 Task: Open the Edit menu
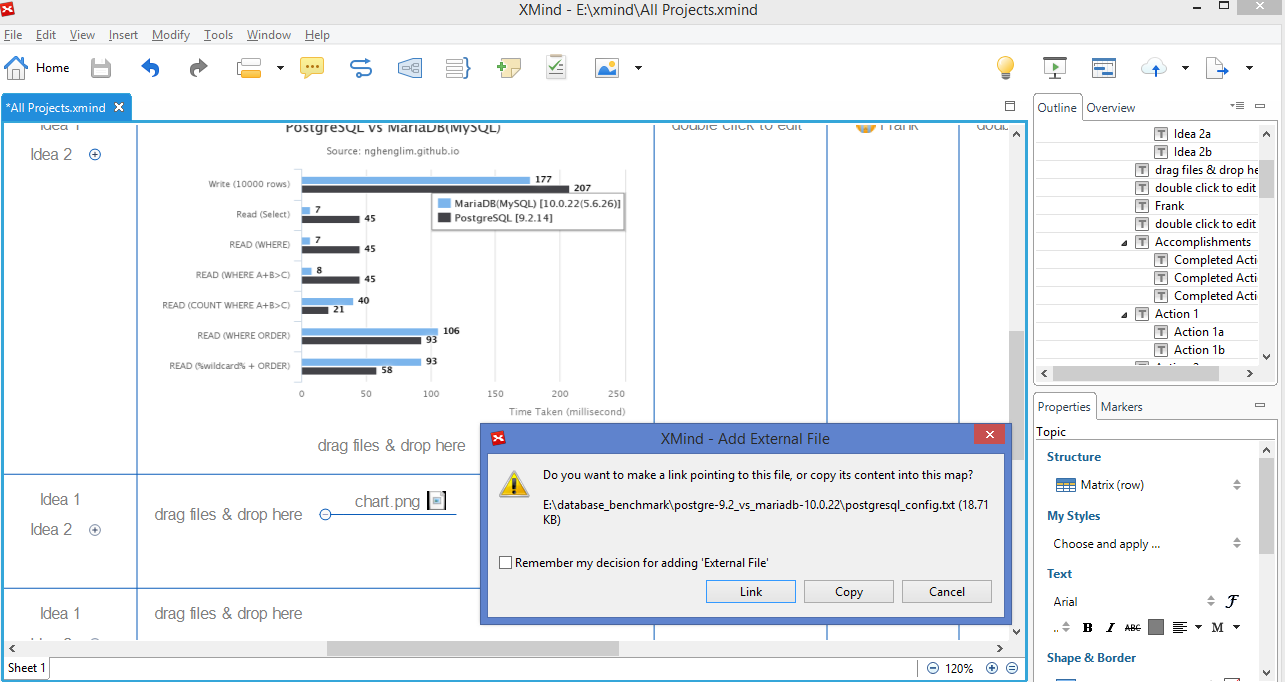(x=46, y=34)
